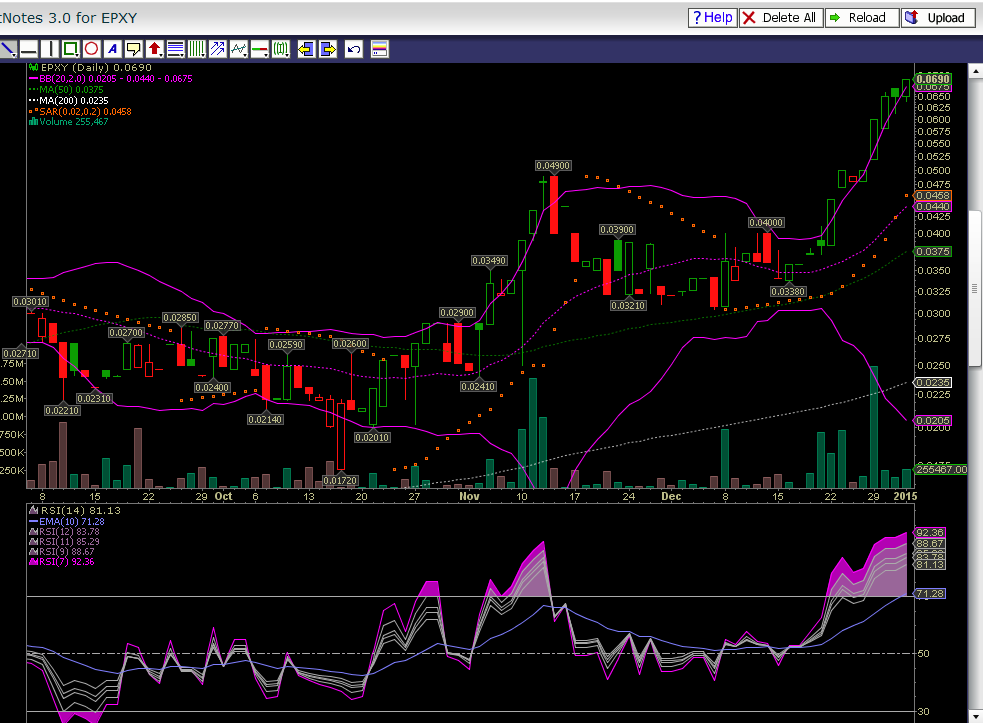983x723 pixels.
Task: Bring annotation forward with right arrow icon
Action: (328, 49)
